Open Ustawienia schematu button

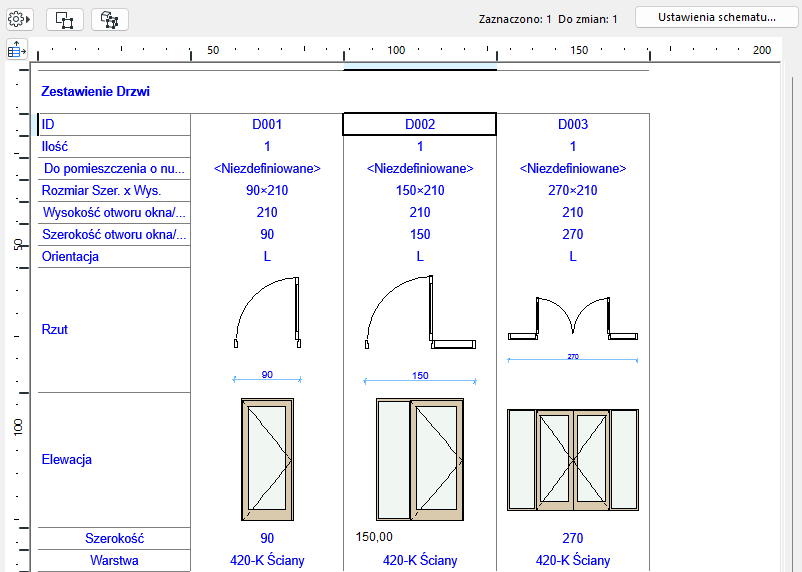(x=717, y=17)
